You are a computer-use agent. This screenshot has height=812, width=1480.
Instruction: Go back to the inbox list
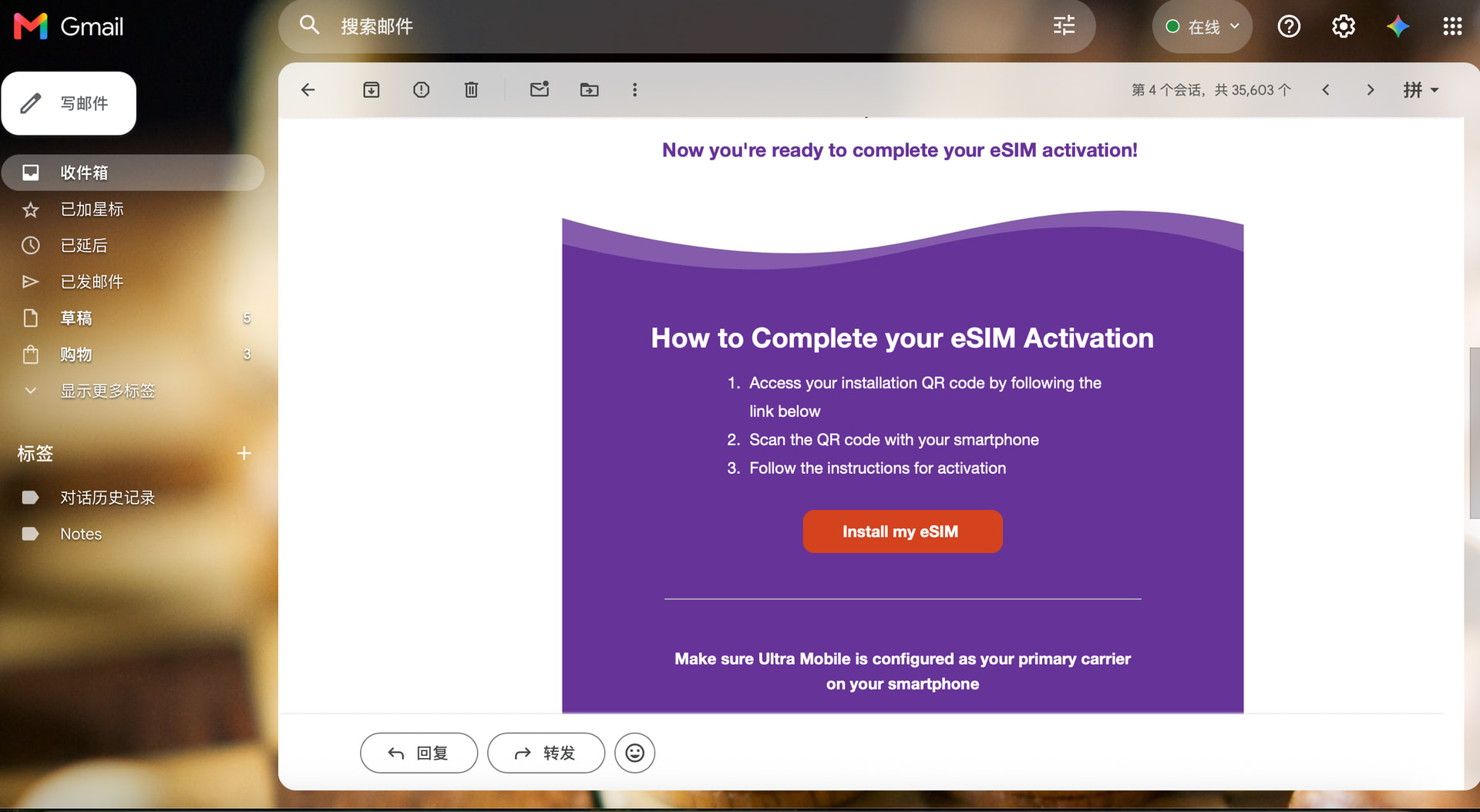click(x=308, y=90)
